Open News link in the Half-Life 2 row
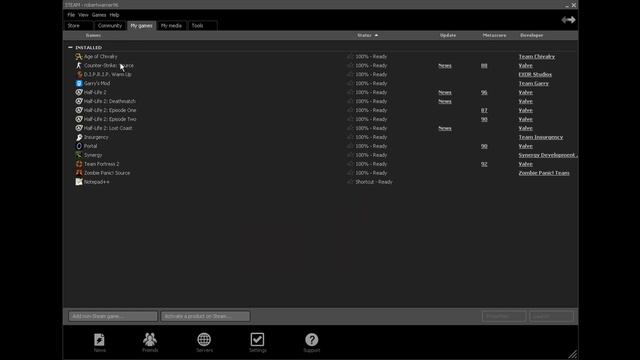 [x=445, y=92]
